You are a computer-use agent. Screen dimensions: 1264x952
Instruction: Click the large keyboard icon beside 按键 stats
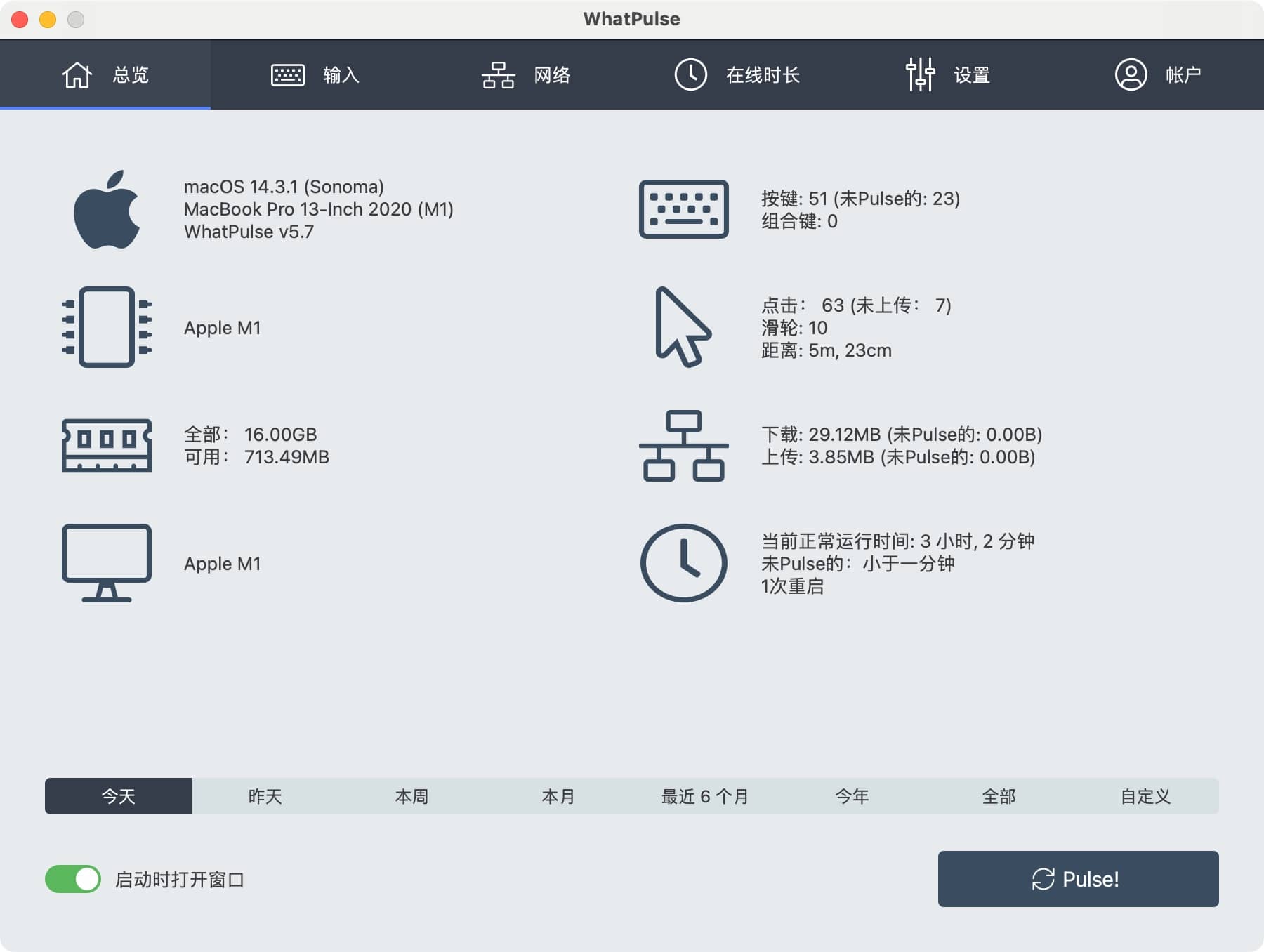click(x=684, y=209)
